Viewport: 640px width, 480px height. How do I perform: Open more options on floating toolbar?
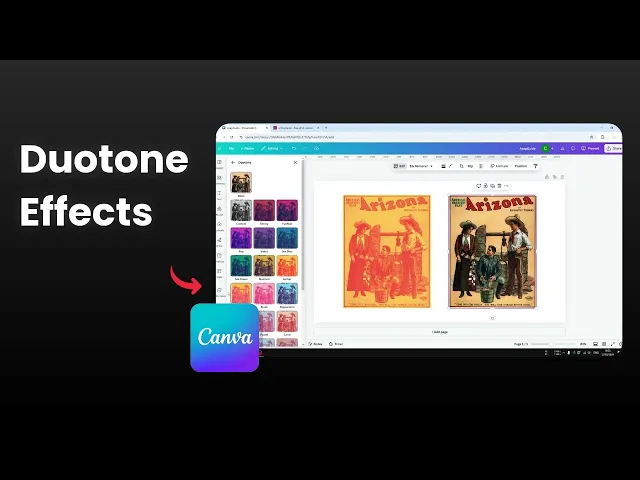506,186
